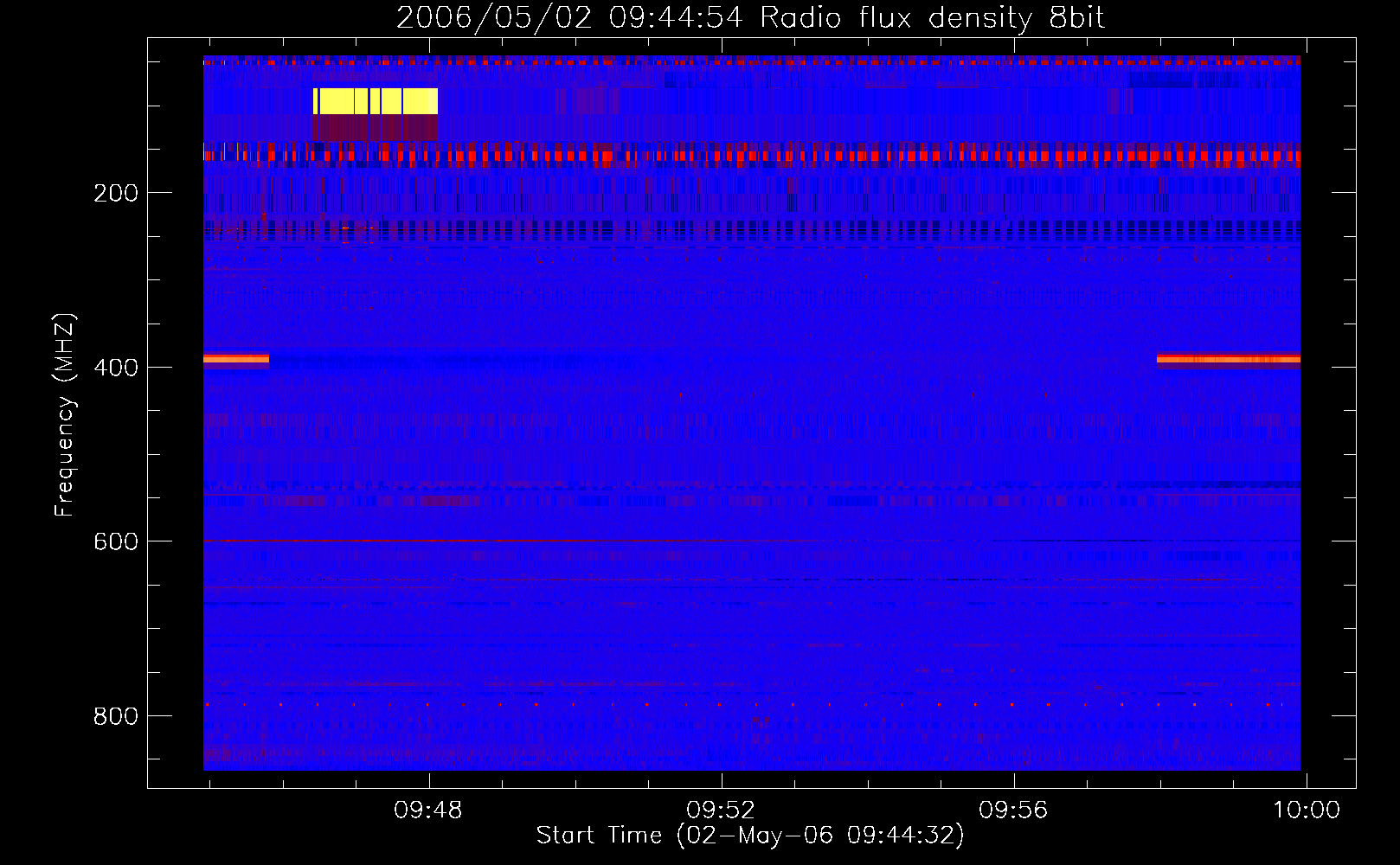Image resolution: width=1400 pixels, height=865 pixels.
Task: Click the 'Start Time (02-May-06 09:44:32)' axis label
Action: coord(750,836)
